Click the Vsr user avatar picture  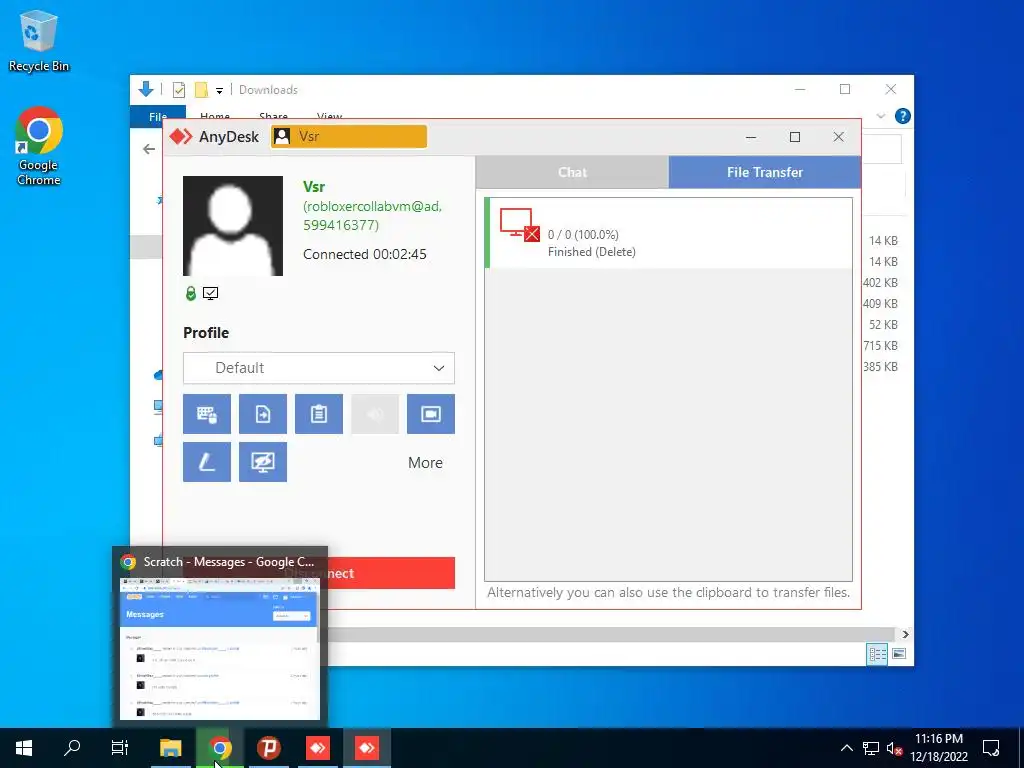click(x=232, y=226)
